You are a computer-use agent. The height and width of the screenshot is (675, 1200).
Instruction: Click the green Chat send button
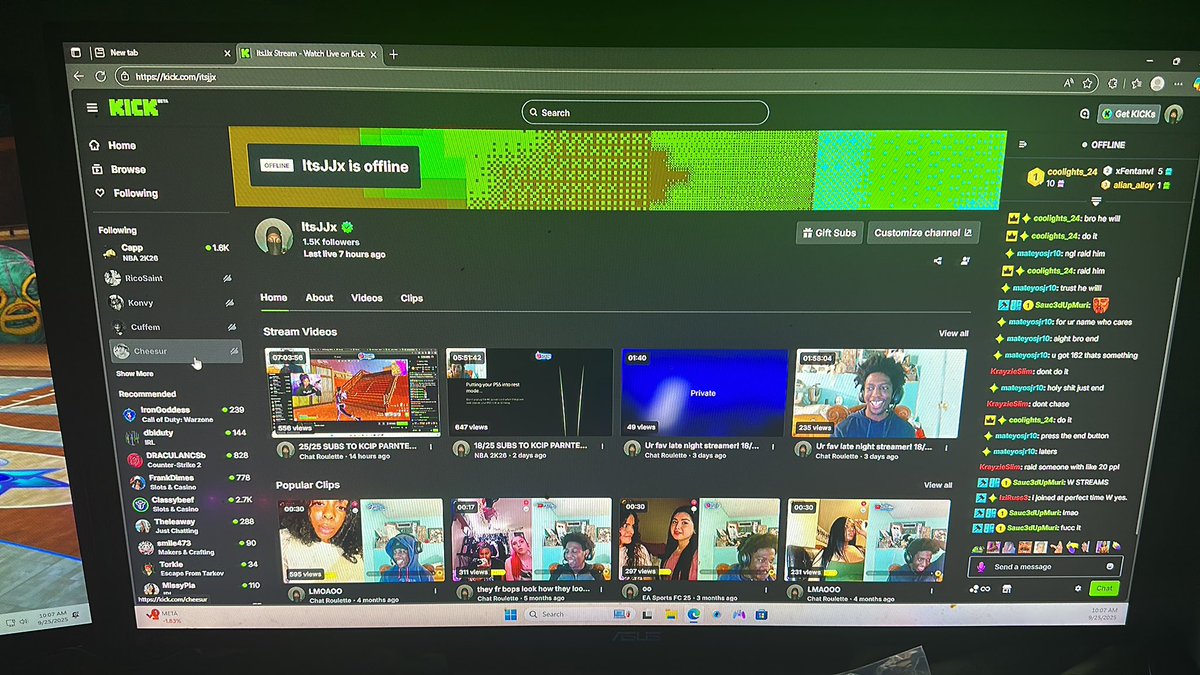click(x=1104, y=589)
